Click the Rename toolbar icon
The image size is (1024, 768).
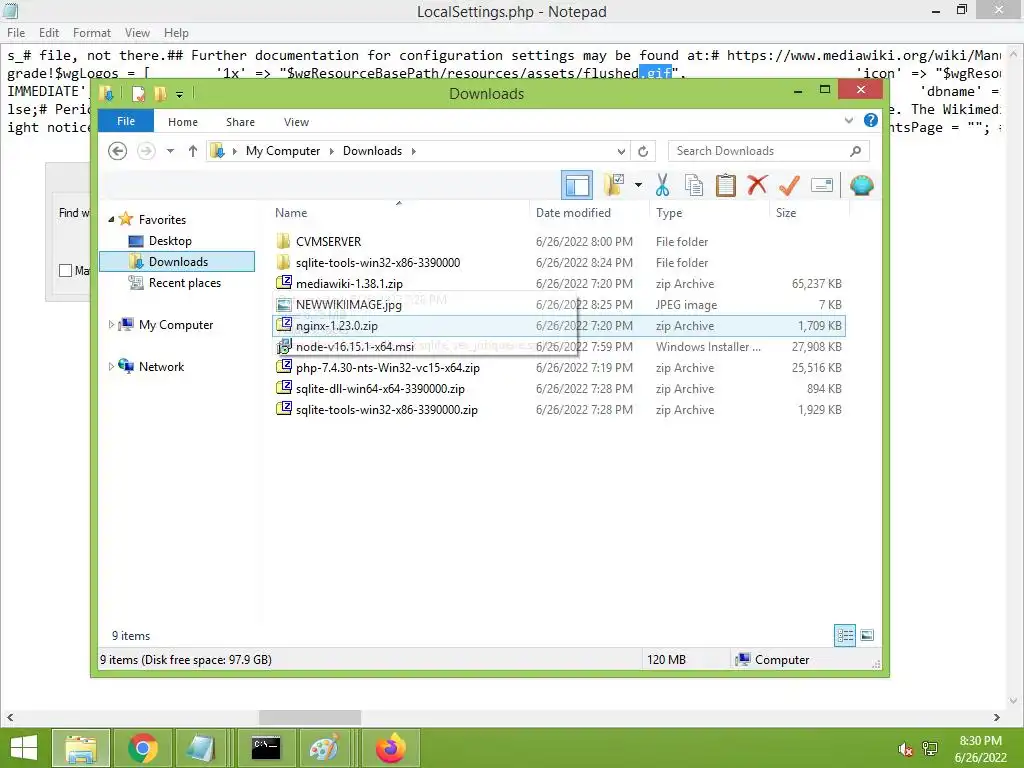pyautogui.click(x=822, y=185)
